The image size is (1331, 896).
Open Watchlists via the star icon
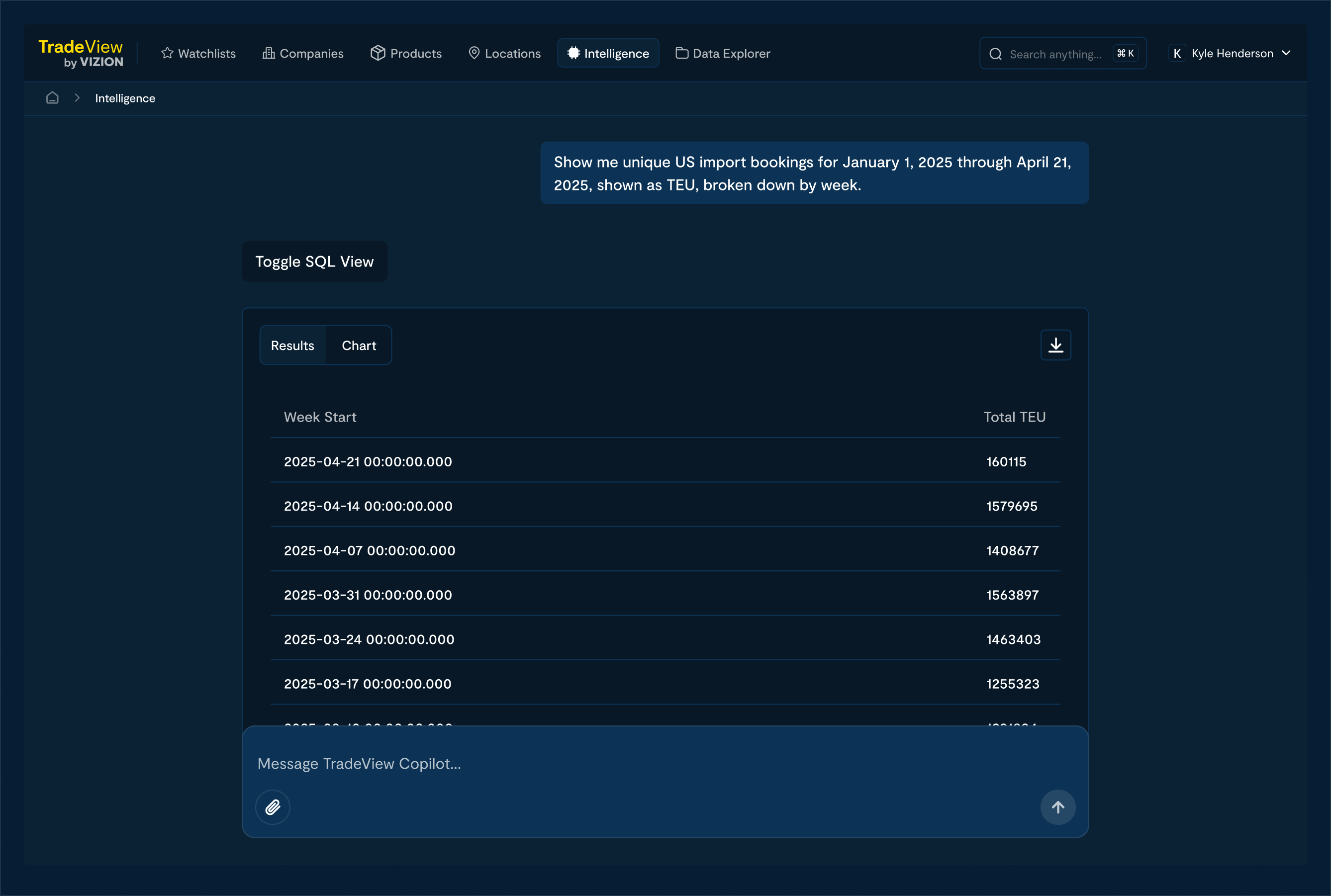point(167,53)
